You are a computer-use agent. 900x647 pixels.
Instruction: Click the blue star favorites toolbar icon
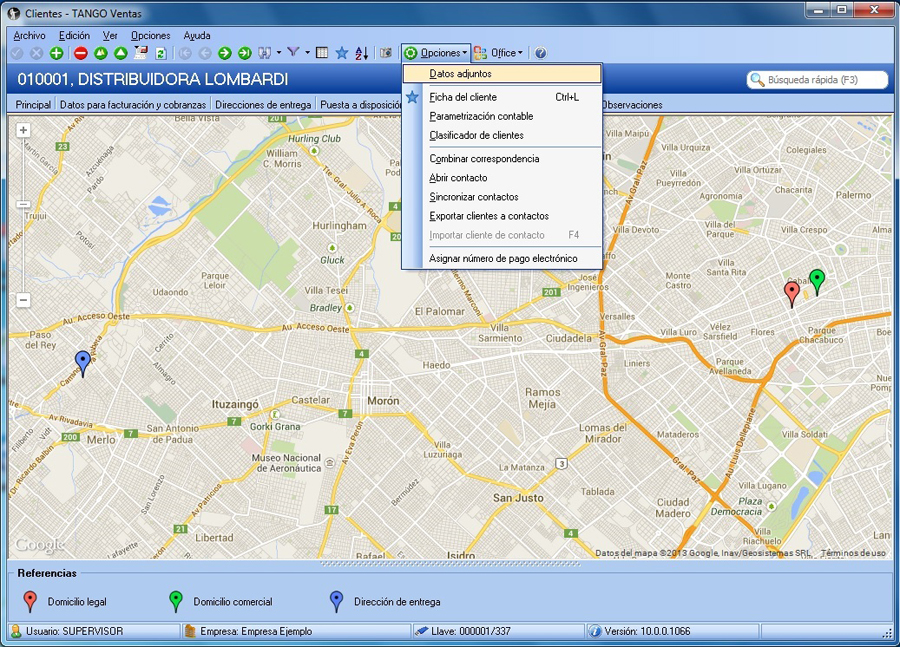click(342, 53)
